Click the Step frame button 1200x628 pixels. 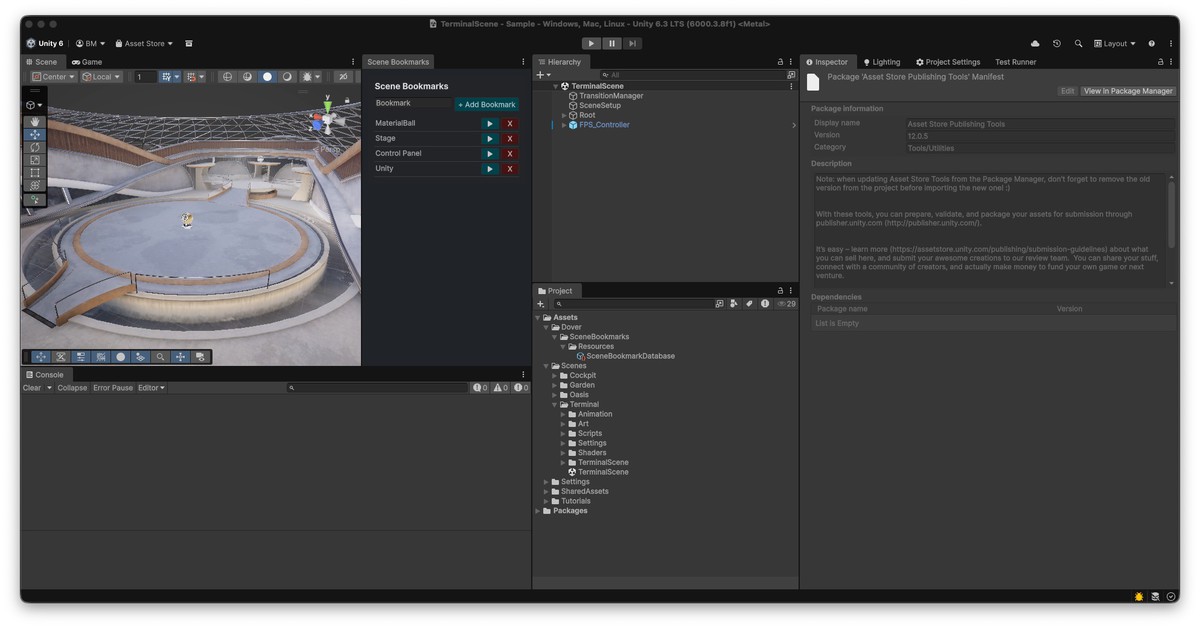(x=632, y=44)
